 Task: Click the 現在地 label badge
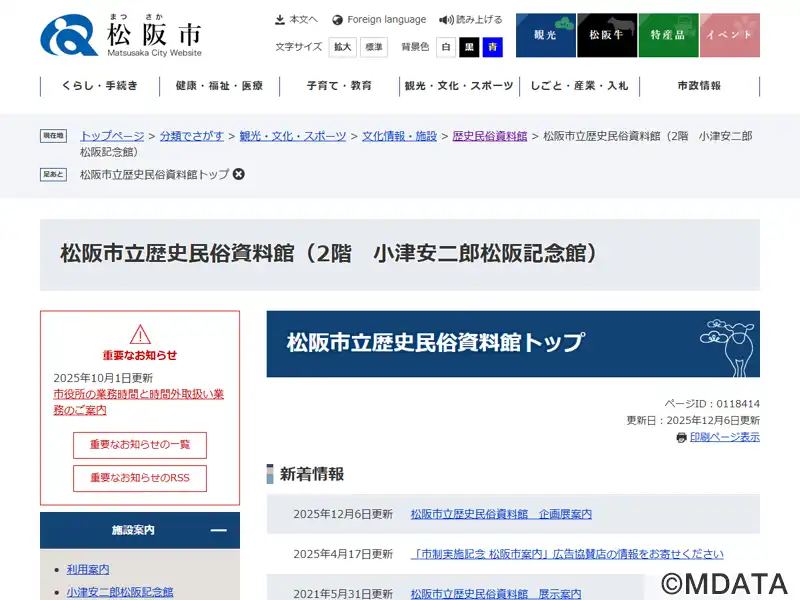click(54, 136)
